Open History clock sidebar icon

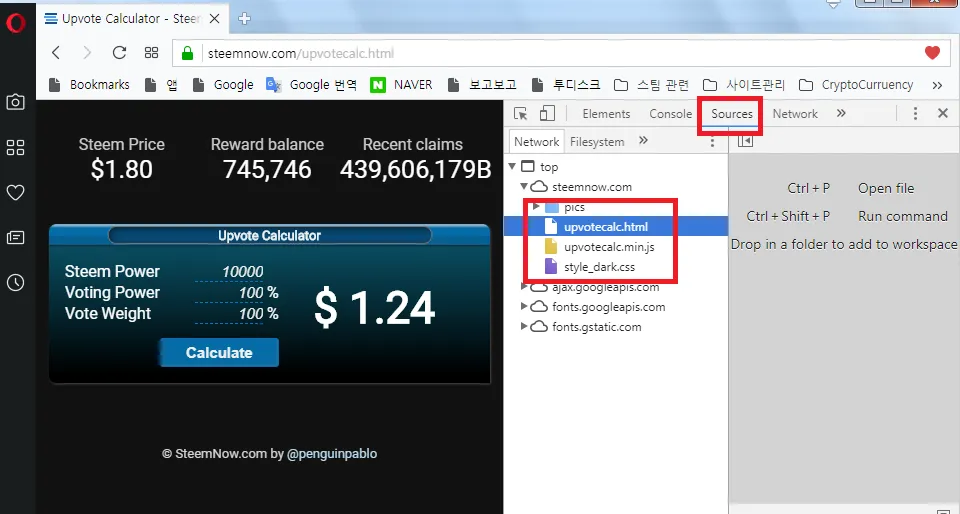pos(15,283)
